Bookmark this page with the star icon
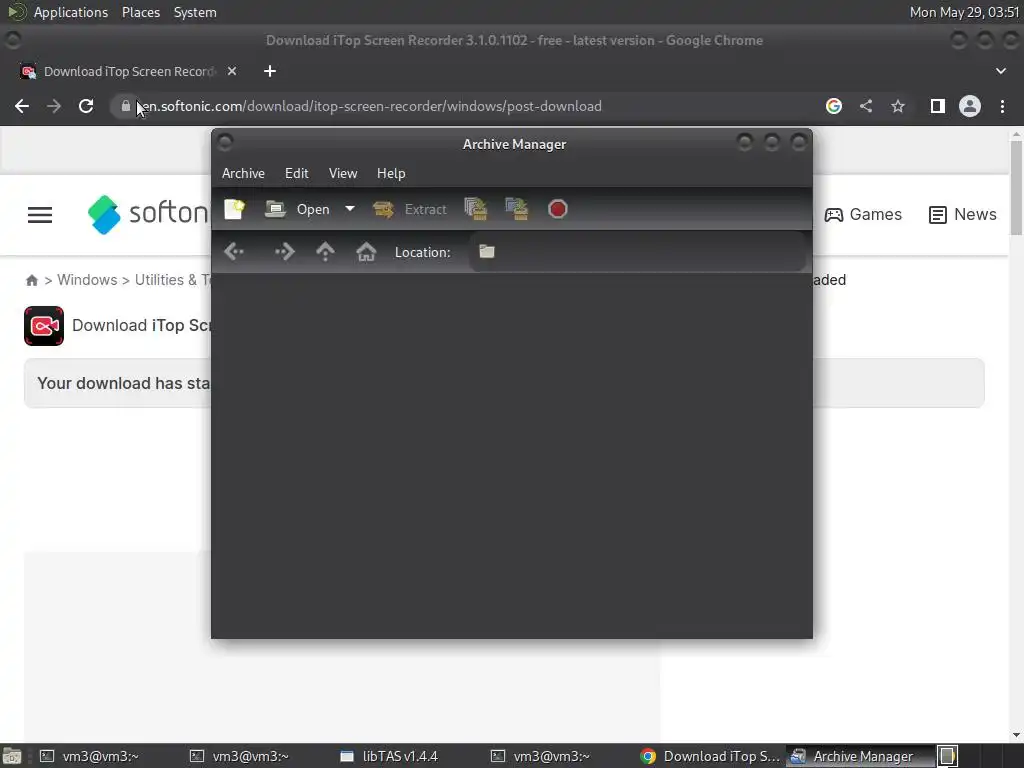This screenshot has width=1024, height=768. (898, 106)
